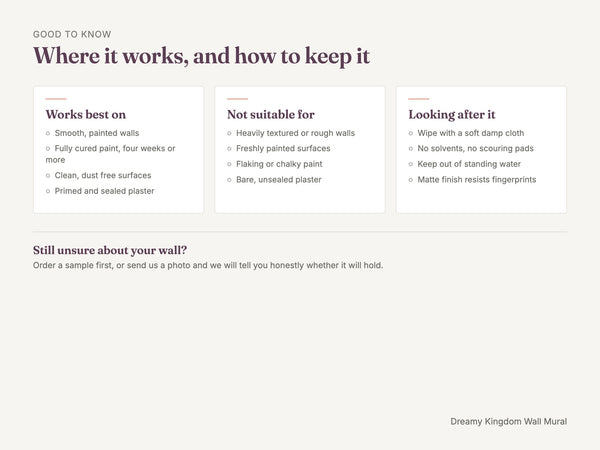
Task: Click the 'Not suitable for' card heading
Action: point(271,114)
